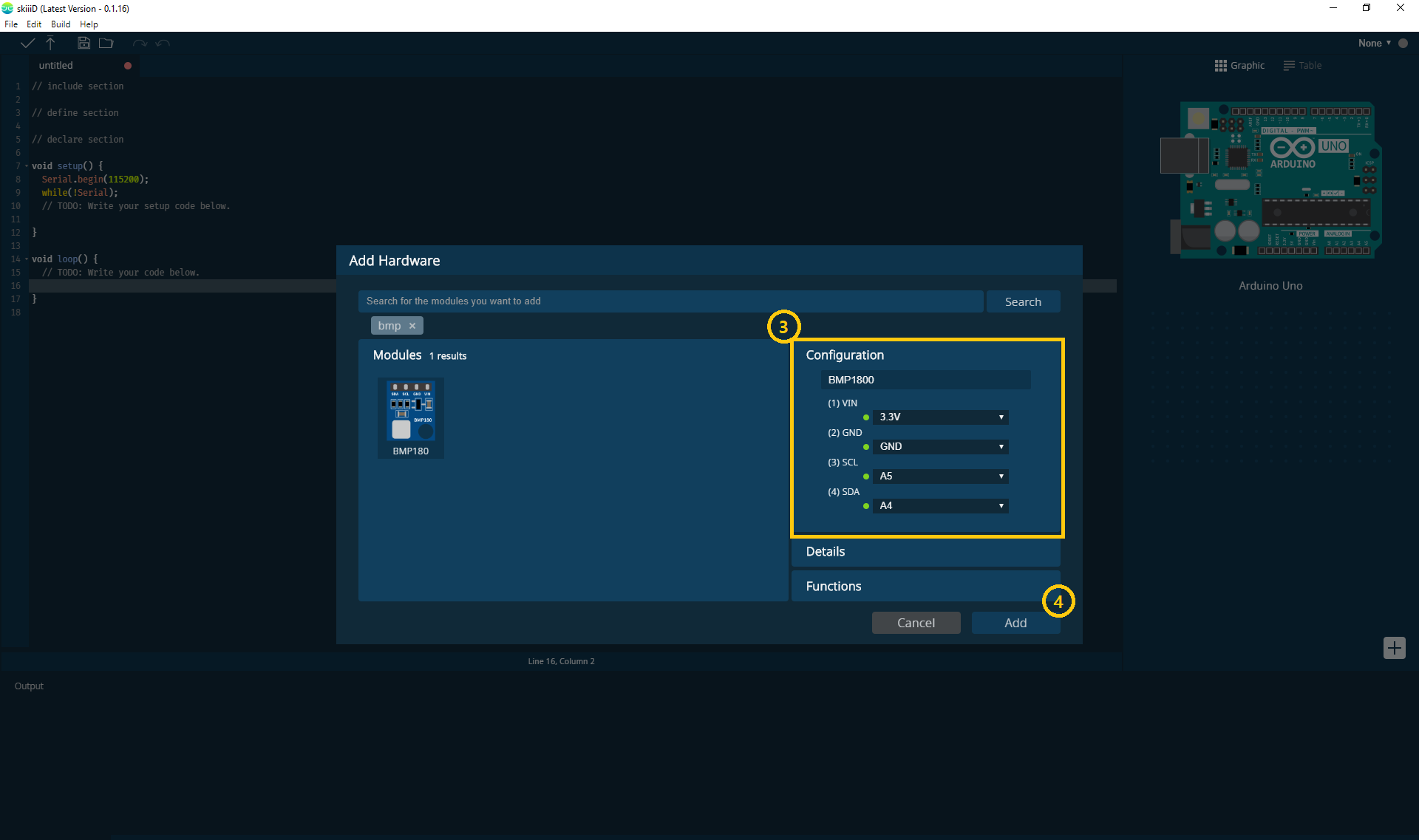Toggle green indicator on VIN pin
The image size is (1419, 840).
866,417
